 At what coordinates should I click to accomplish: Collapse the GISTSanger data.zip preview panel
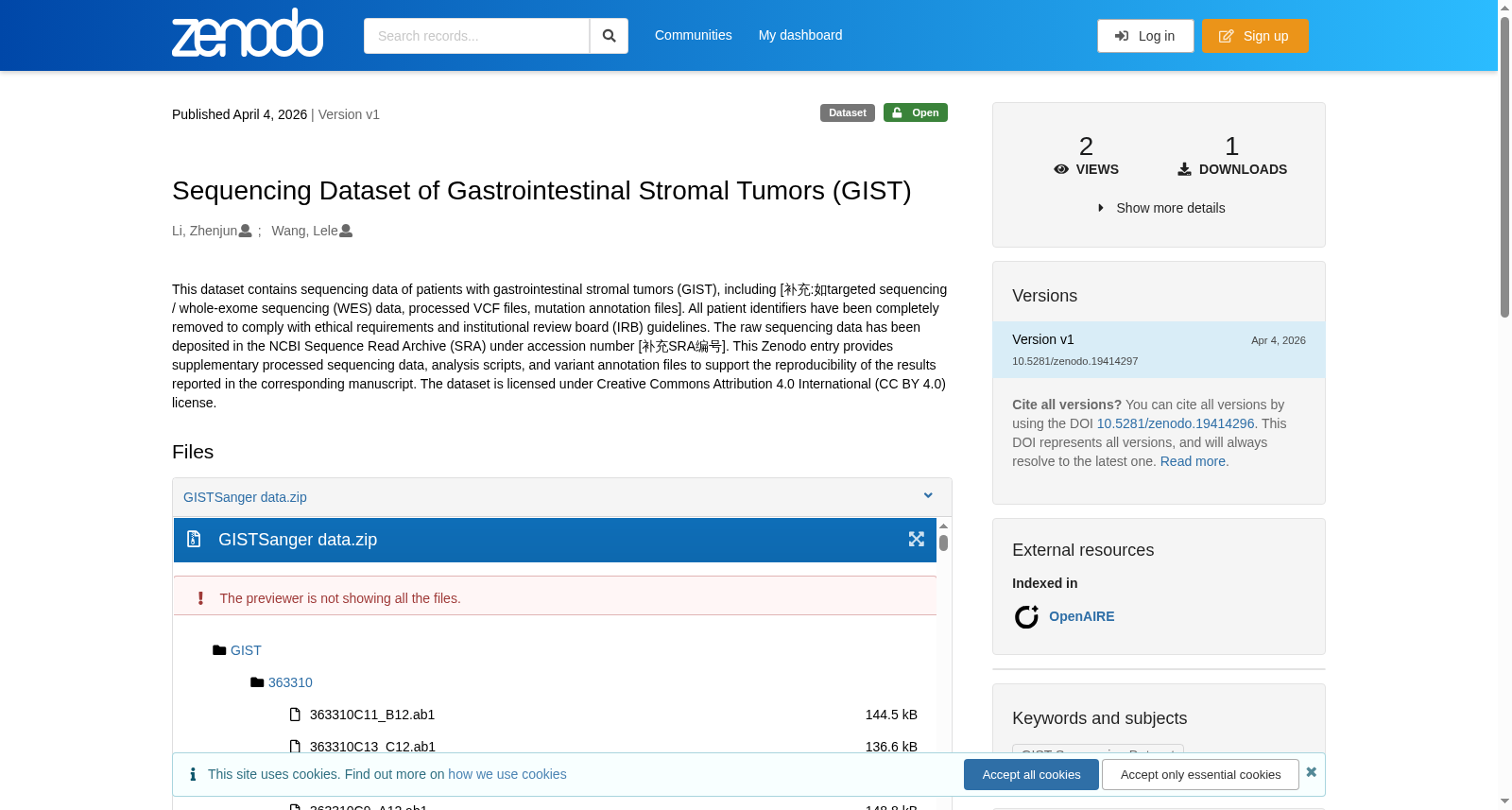pos(928,496)
